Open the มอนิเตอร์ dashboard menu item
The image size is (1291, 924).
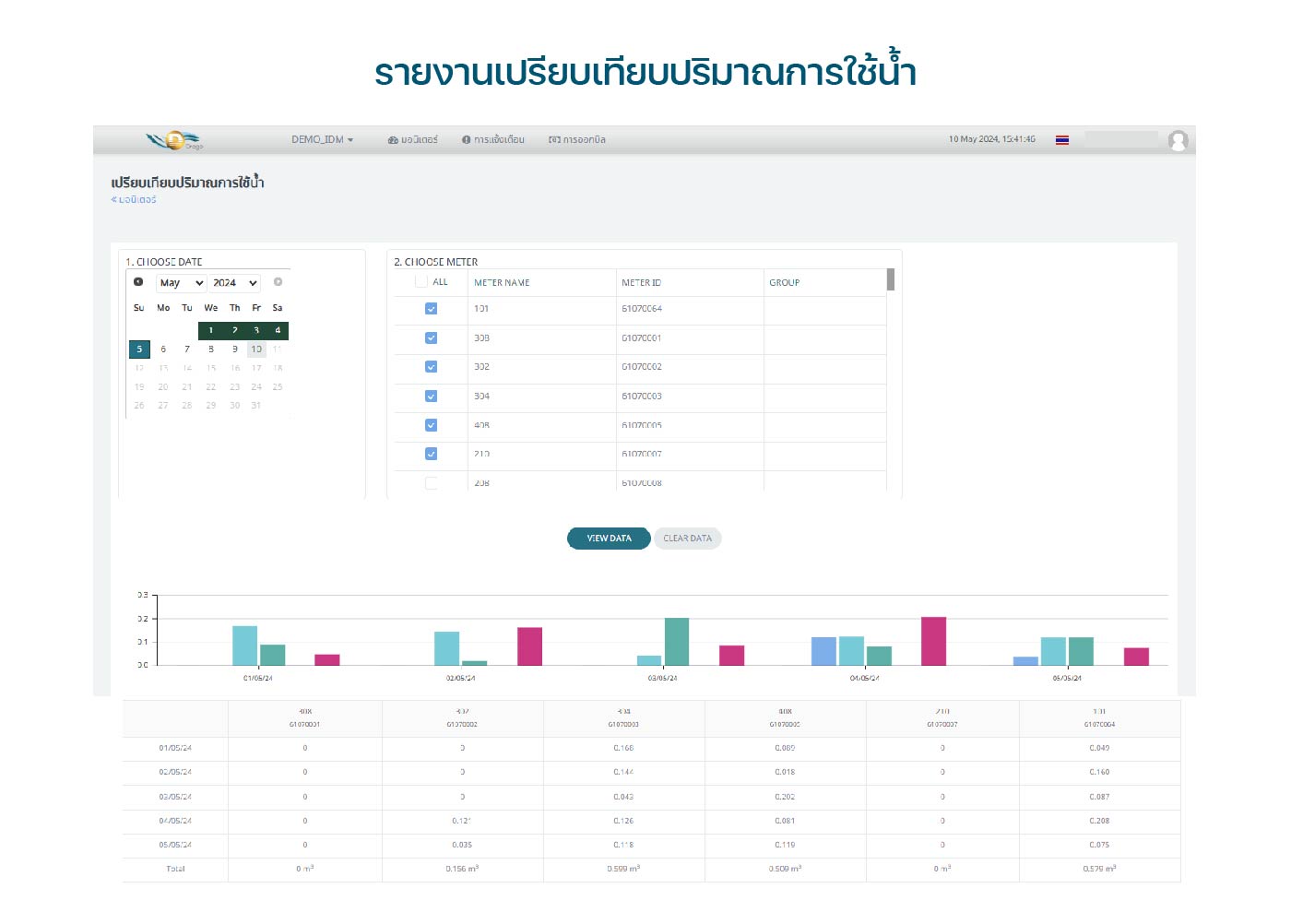(412, 140)
